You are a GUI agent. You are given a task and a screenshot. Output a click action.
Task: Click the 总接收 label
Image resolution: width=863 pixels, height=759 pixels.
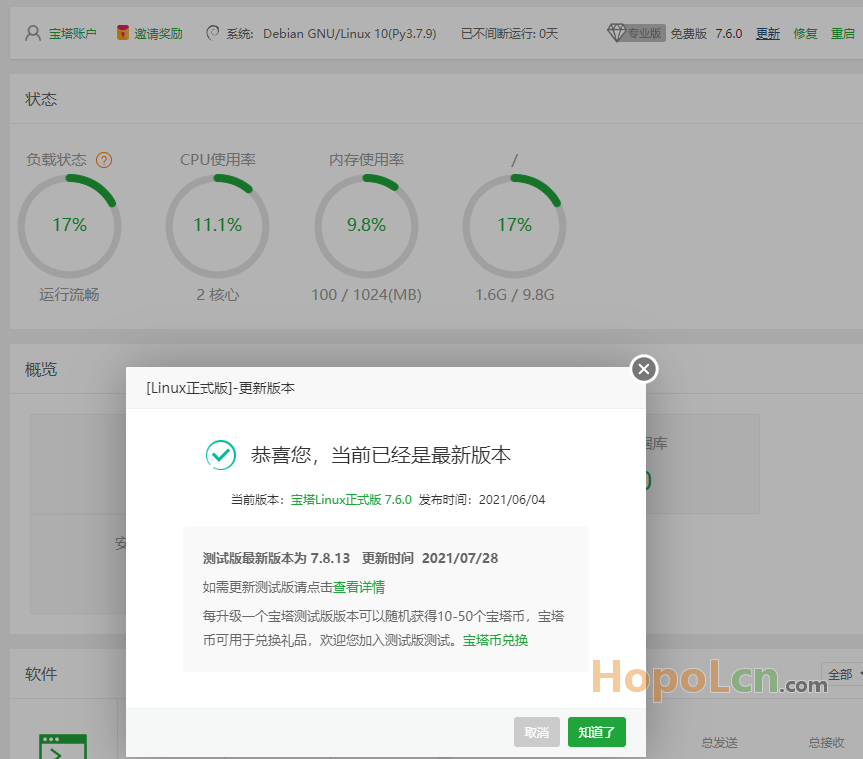(x=826, y=742)
